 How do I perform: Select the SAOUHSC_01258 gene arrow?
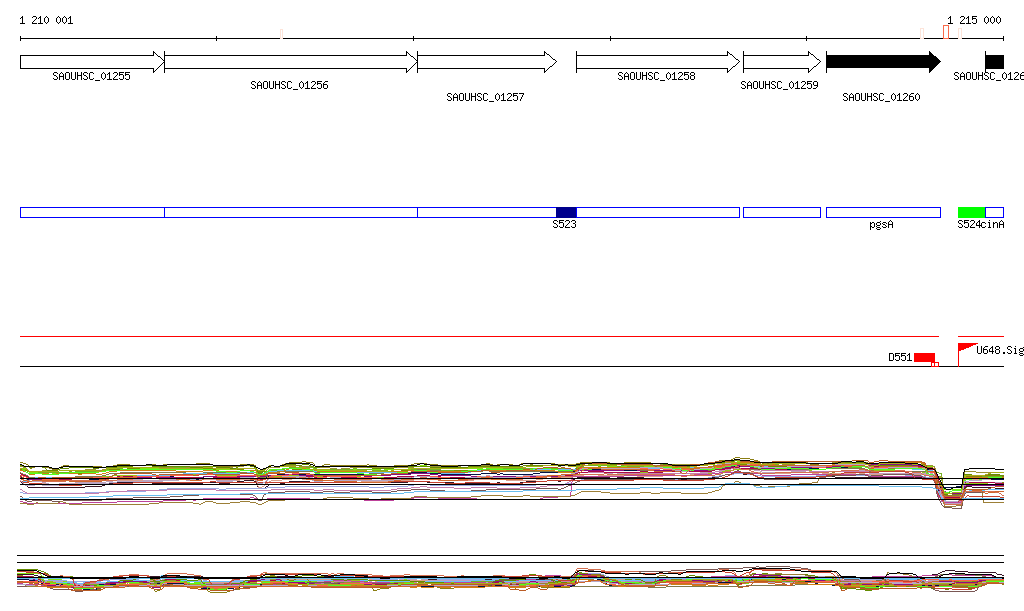coord(656,62)
